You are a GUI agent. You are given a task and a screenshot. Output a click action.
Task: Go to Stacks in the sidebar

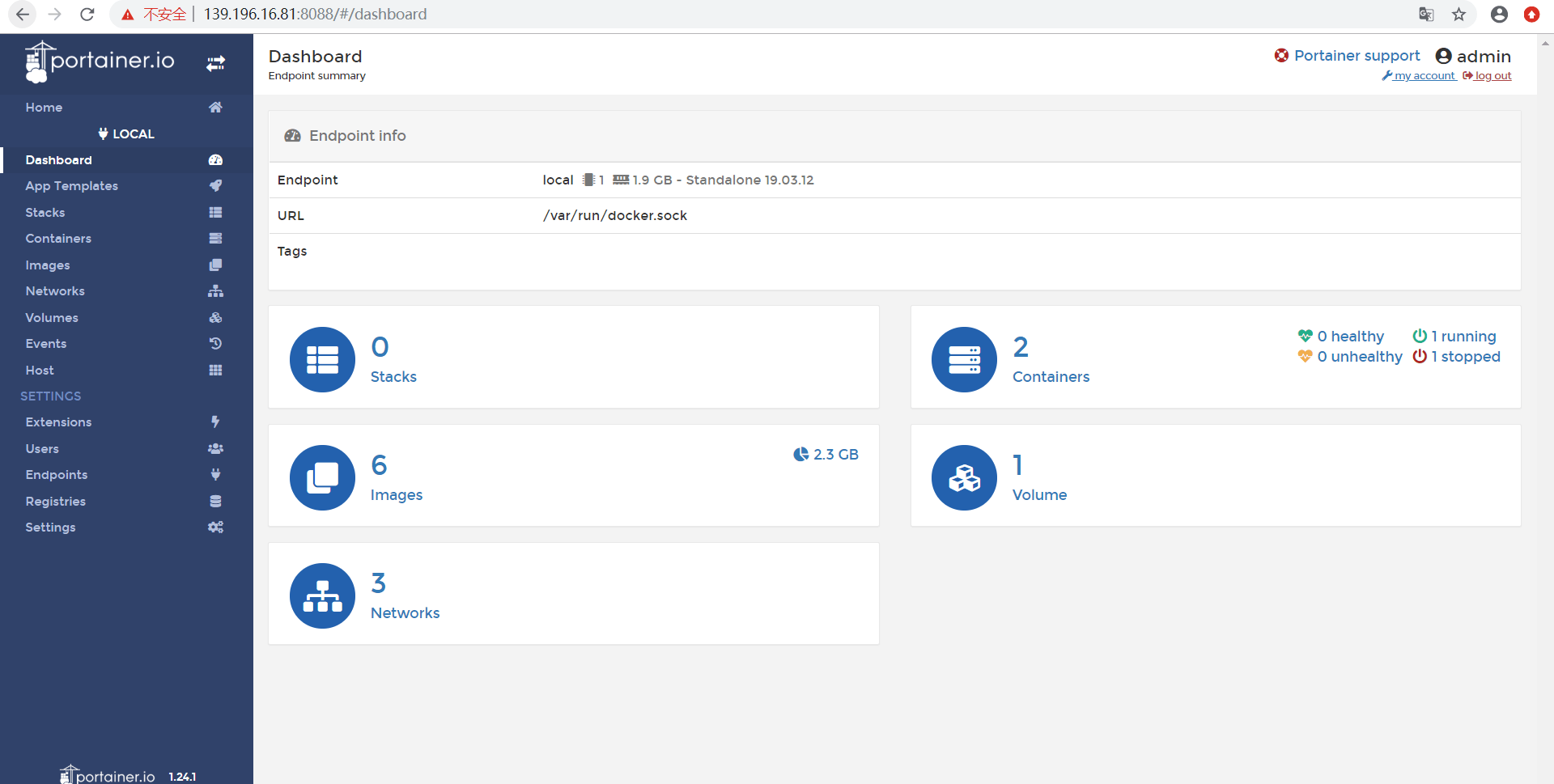tap(45, 213)
